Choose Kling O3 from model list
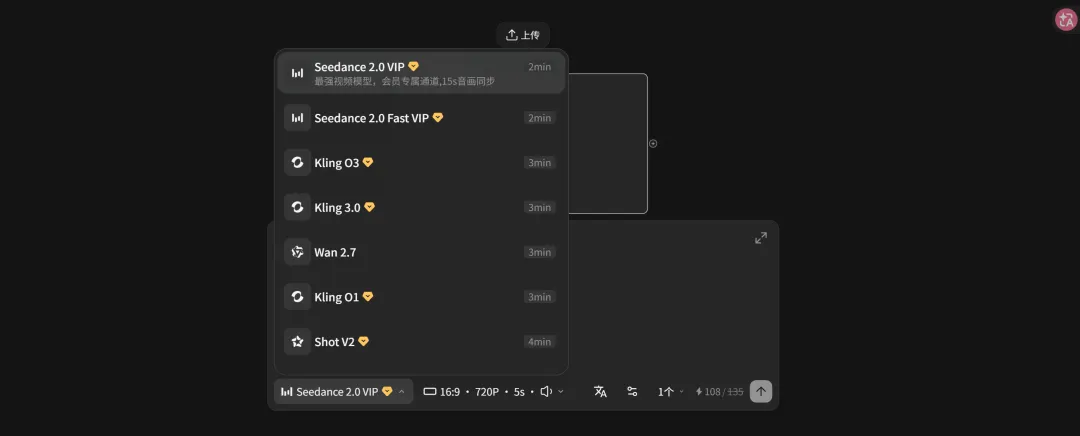The image size is (1080, 436). [x=421, y=163]
